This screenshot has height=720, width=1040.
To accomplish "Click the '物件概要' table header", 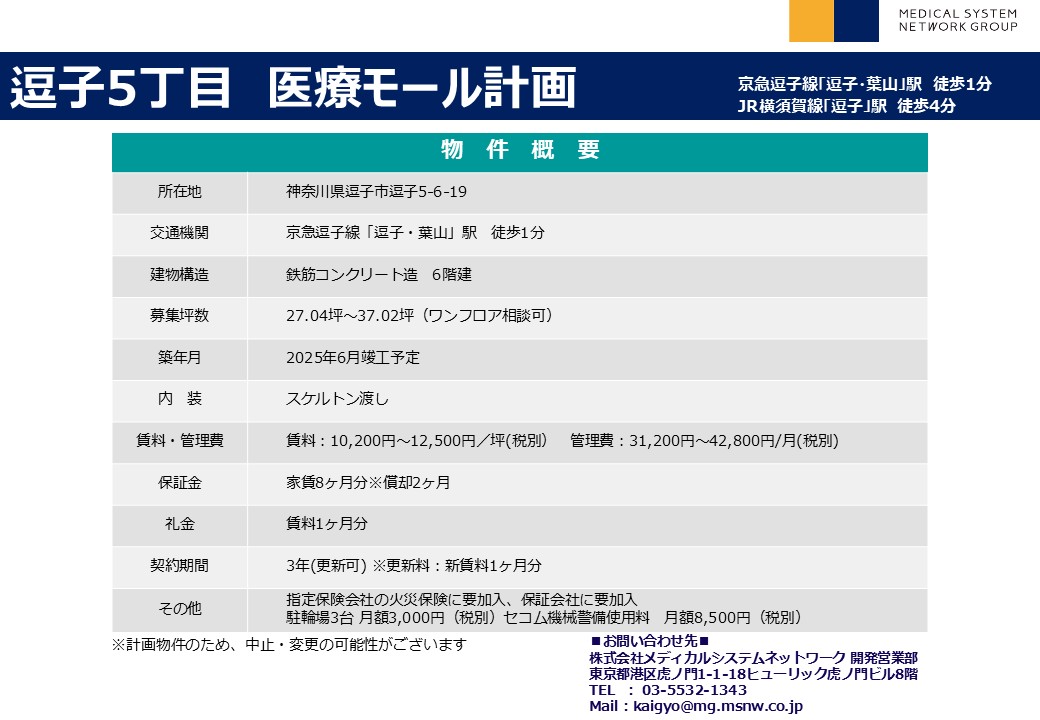I will point(520,150).
